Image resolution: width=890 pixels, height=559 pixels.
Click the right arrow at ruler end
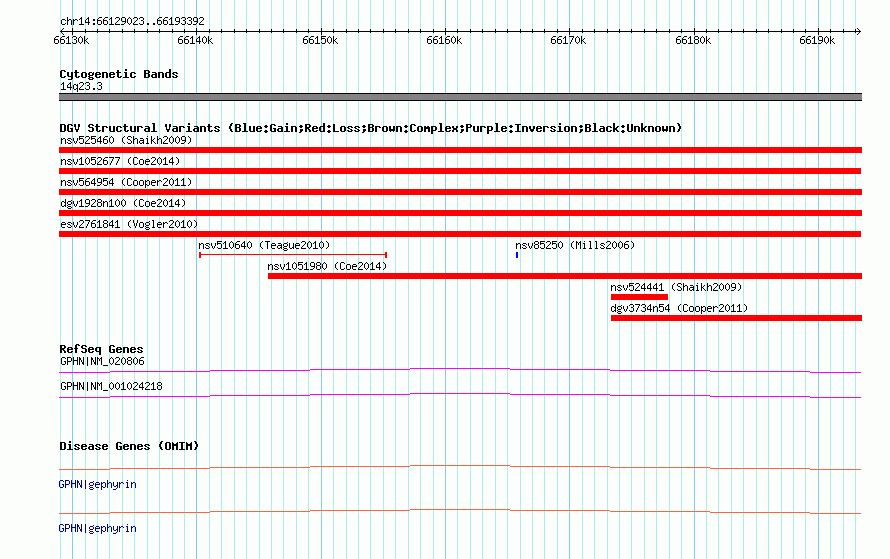[858, 31]
